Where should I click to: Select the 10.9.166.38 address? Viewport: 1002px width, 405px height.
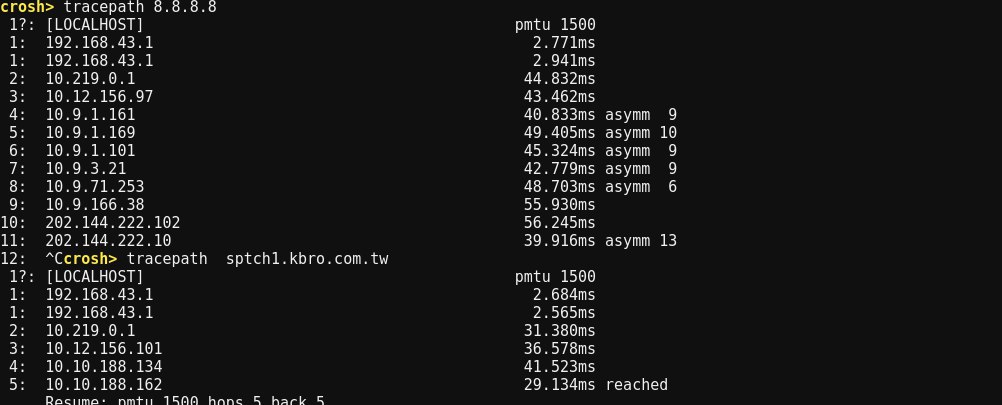pyautogui.click(x=94, y=205)
